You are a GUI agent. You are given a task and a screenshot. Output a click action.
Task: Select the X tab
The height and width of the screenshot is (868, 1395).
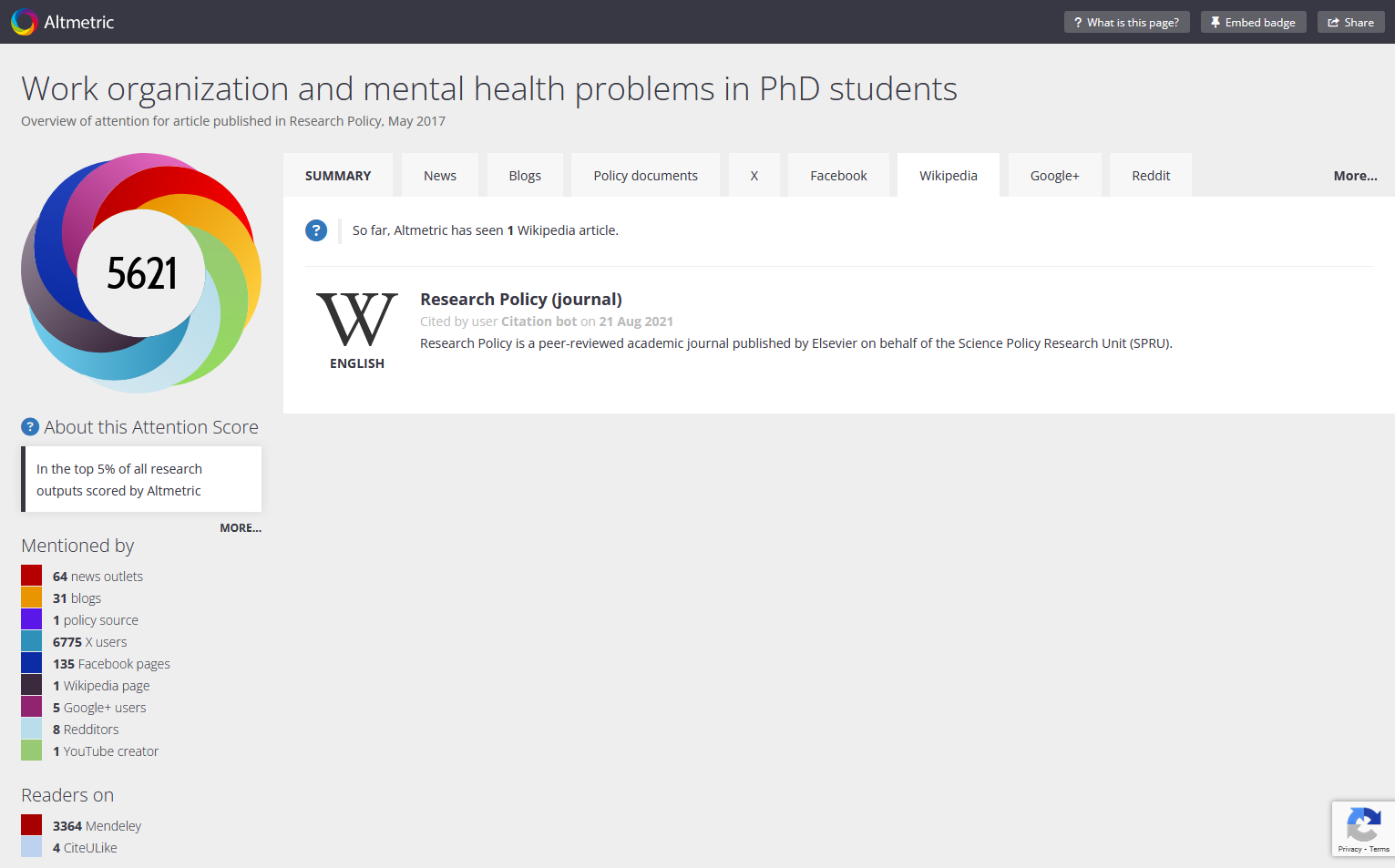point(754,175)
